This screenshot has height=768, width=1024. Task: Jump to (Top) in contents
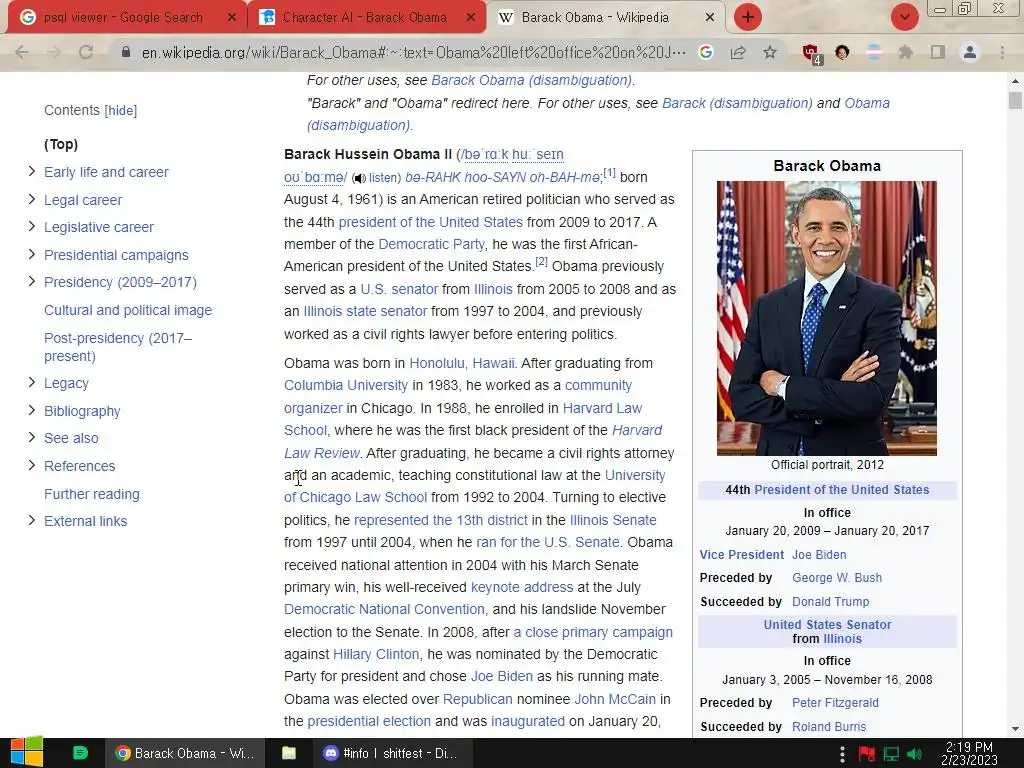(61, 144)
